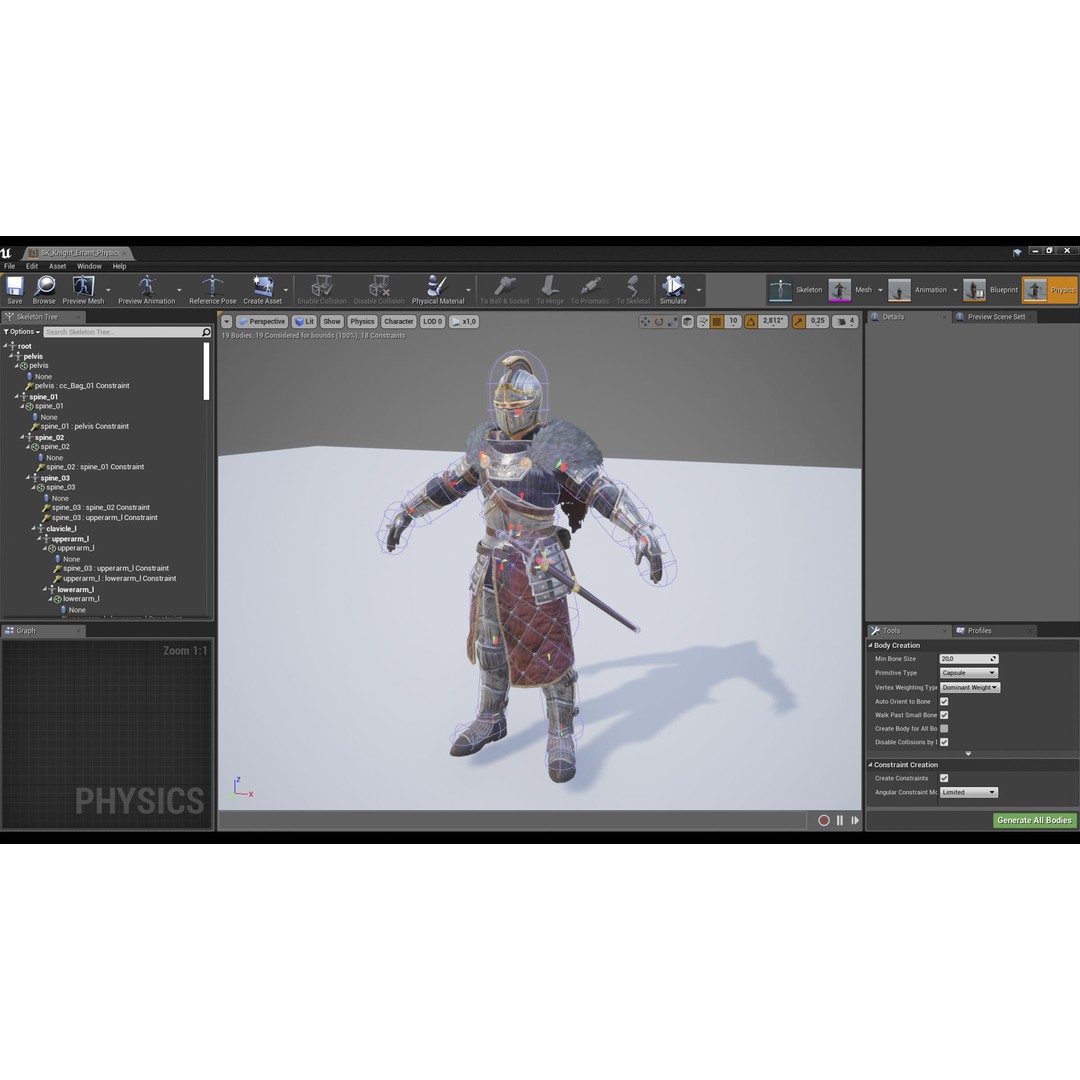Toggle the rotation snapping triangle button
1080x1080 pixels.
click(x=751, y=322)
